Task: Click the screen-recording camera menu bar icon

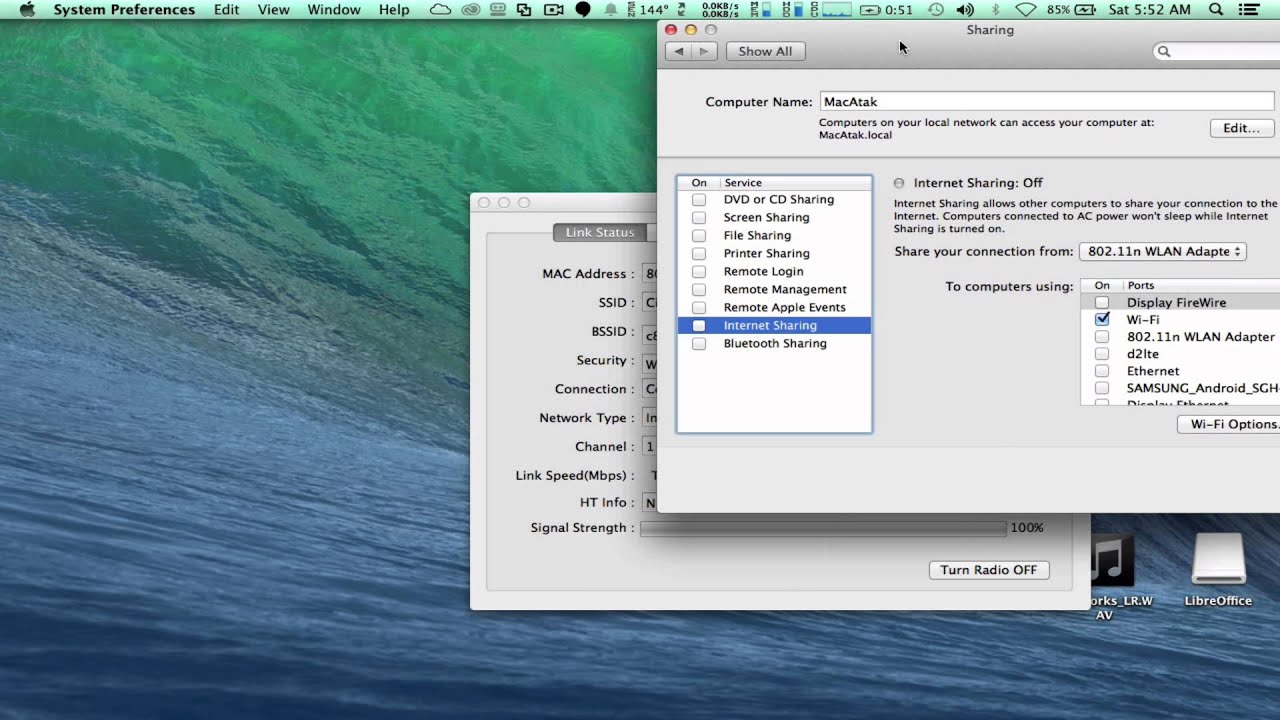Action: tap(553, 9)
